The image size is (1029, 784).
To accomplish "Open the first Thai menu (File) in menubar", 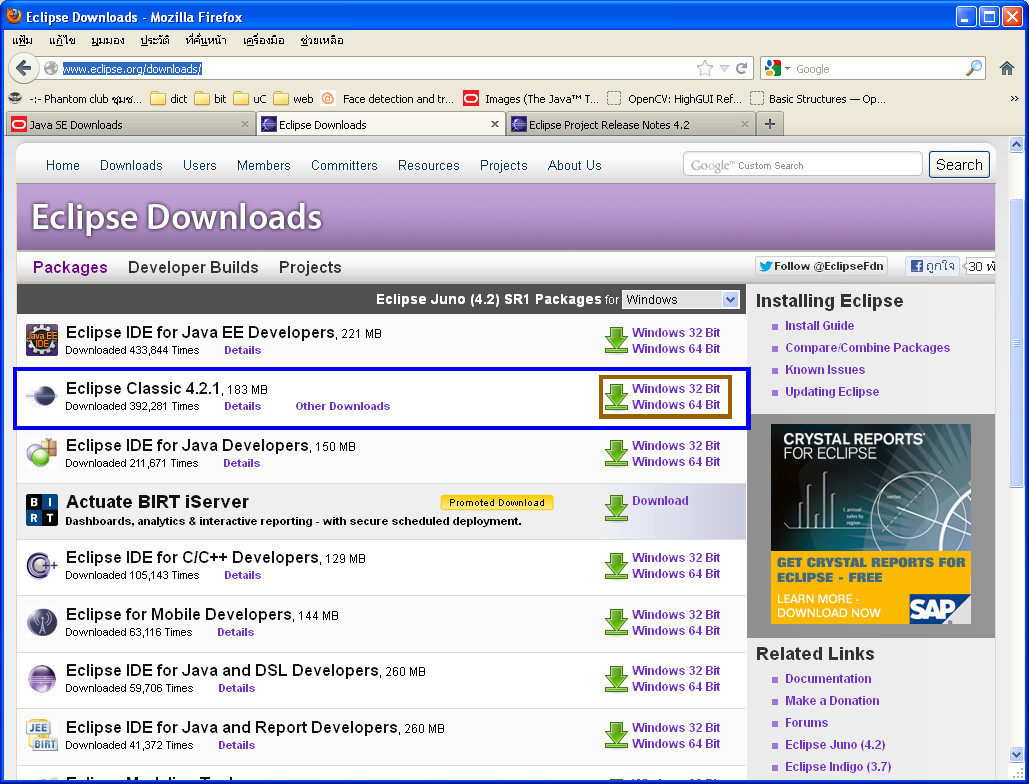I will tap(22, 40).
